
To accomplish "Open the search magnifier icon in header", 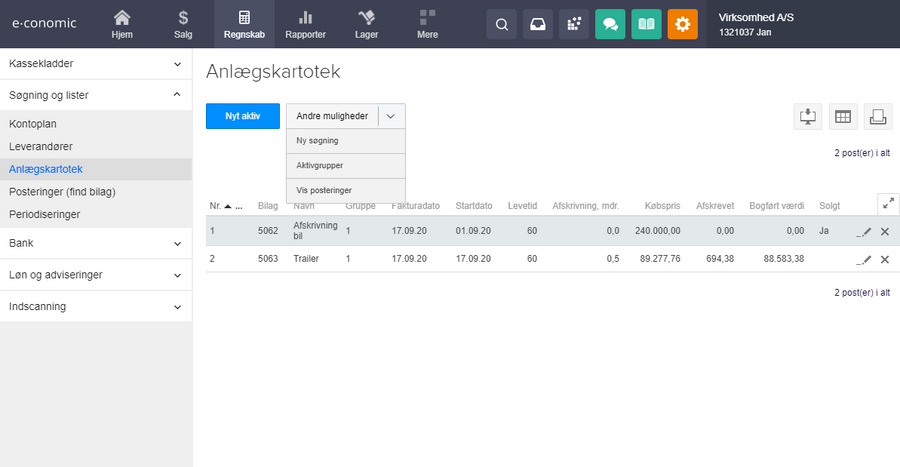I will [501, 24].
